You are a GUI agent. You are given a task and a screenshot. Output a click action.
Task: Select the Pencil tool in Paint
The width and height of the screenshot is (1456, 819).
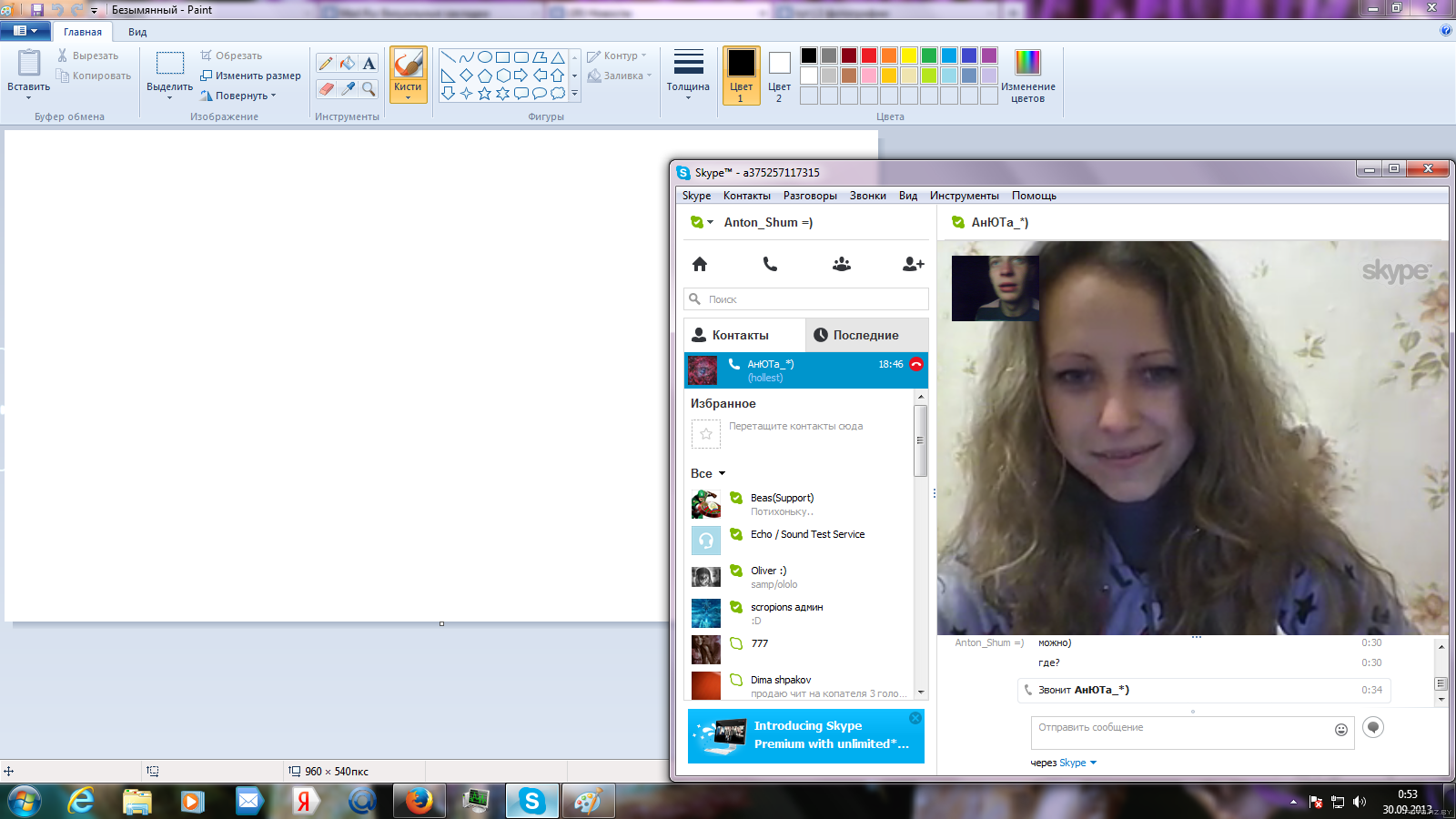(x=326, y=63)
